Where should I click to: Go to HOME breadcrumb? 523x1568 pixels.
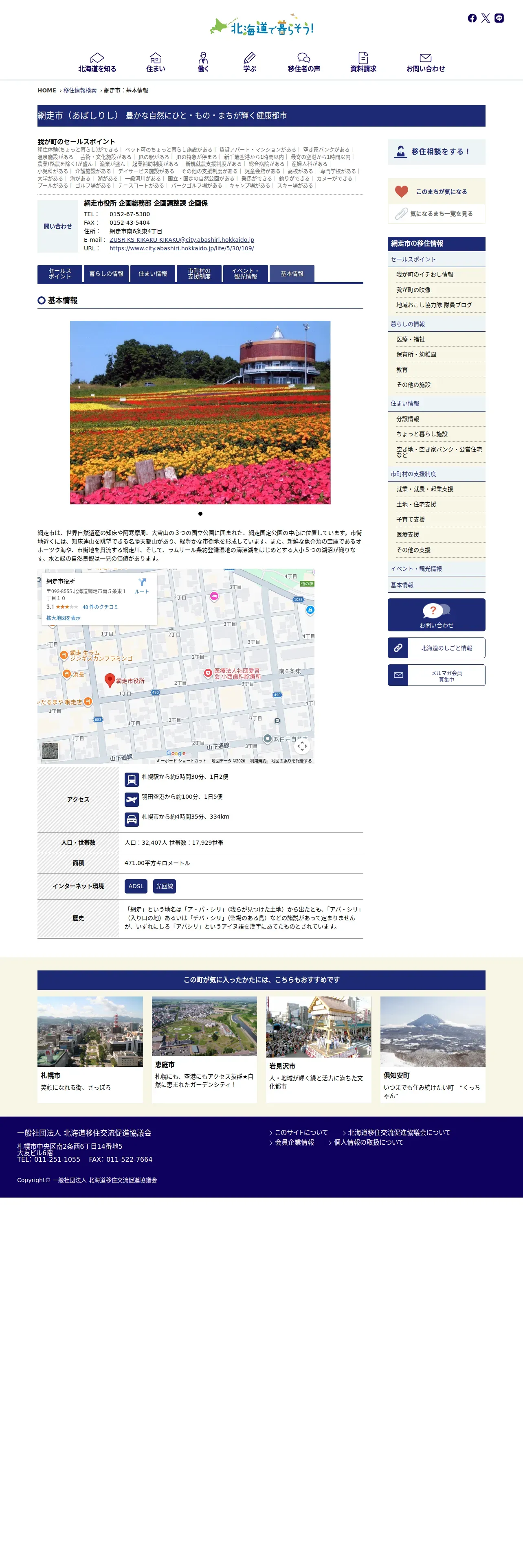(47, 91)
